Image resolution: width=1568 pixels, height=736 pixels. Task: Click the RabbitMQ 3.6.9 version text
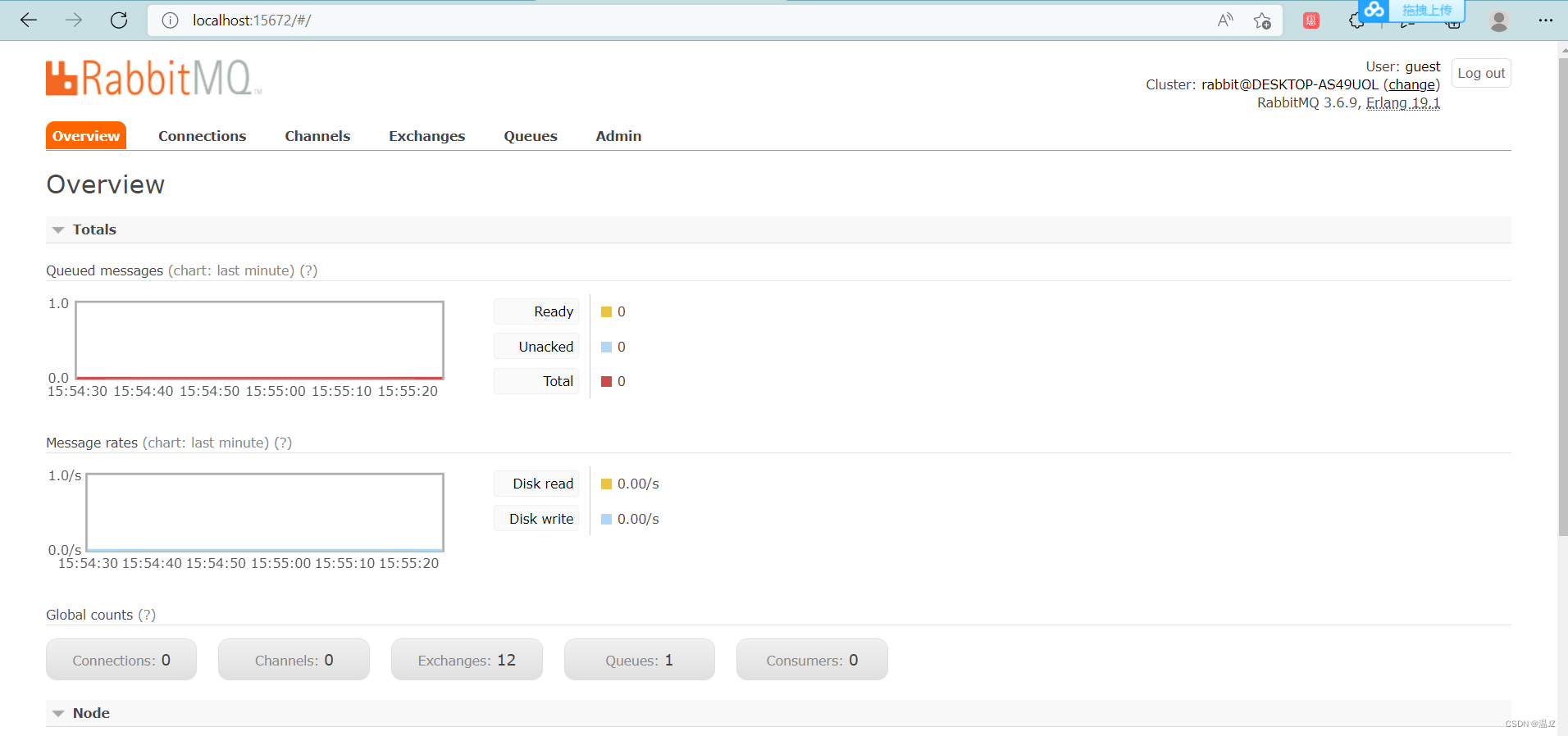(1309, 102)
